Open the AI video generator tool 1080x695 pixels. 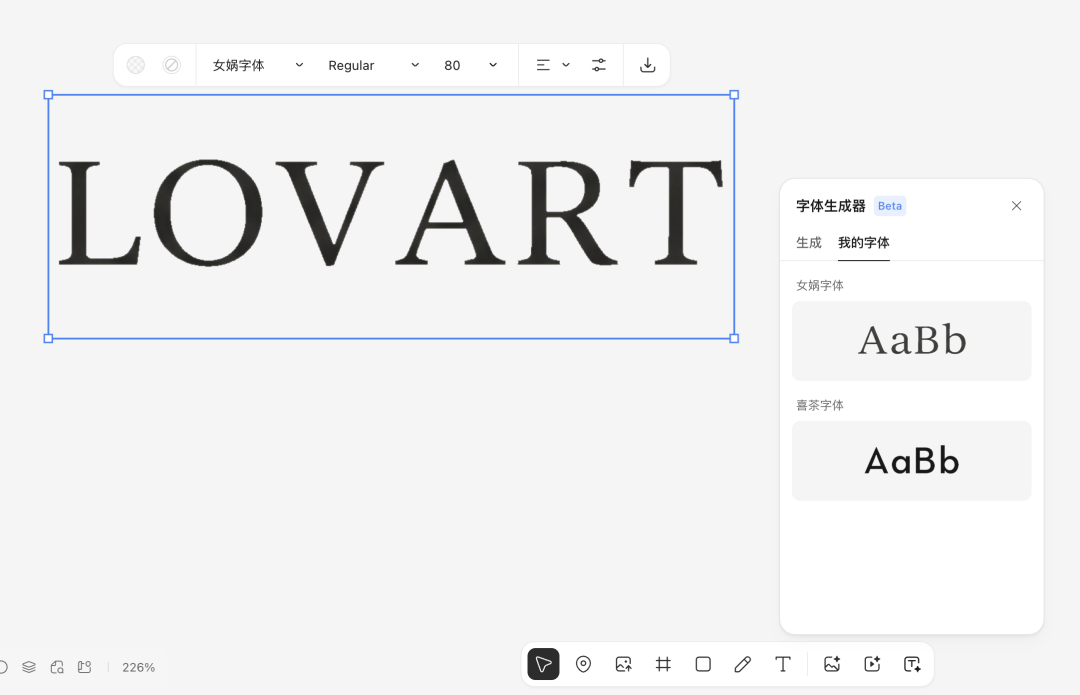pos(872,664)
